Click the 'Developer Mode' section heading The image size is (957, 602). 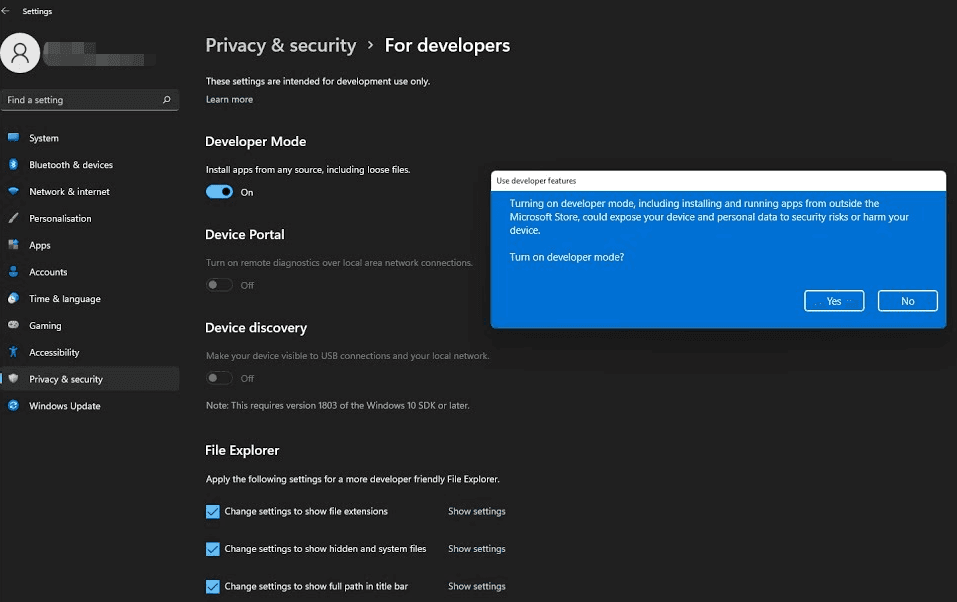tap(256, 142)
